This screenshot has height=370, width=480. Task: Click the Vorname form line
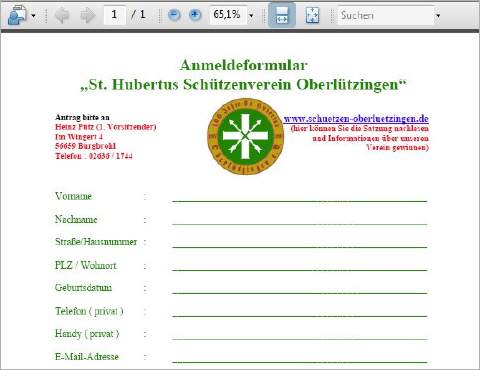300,201
